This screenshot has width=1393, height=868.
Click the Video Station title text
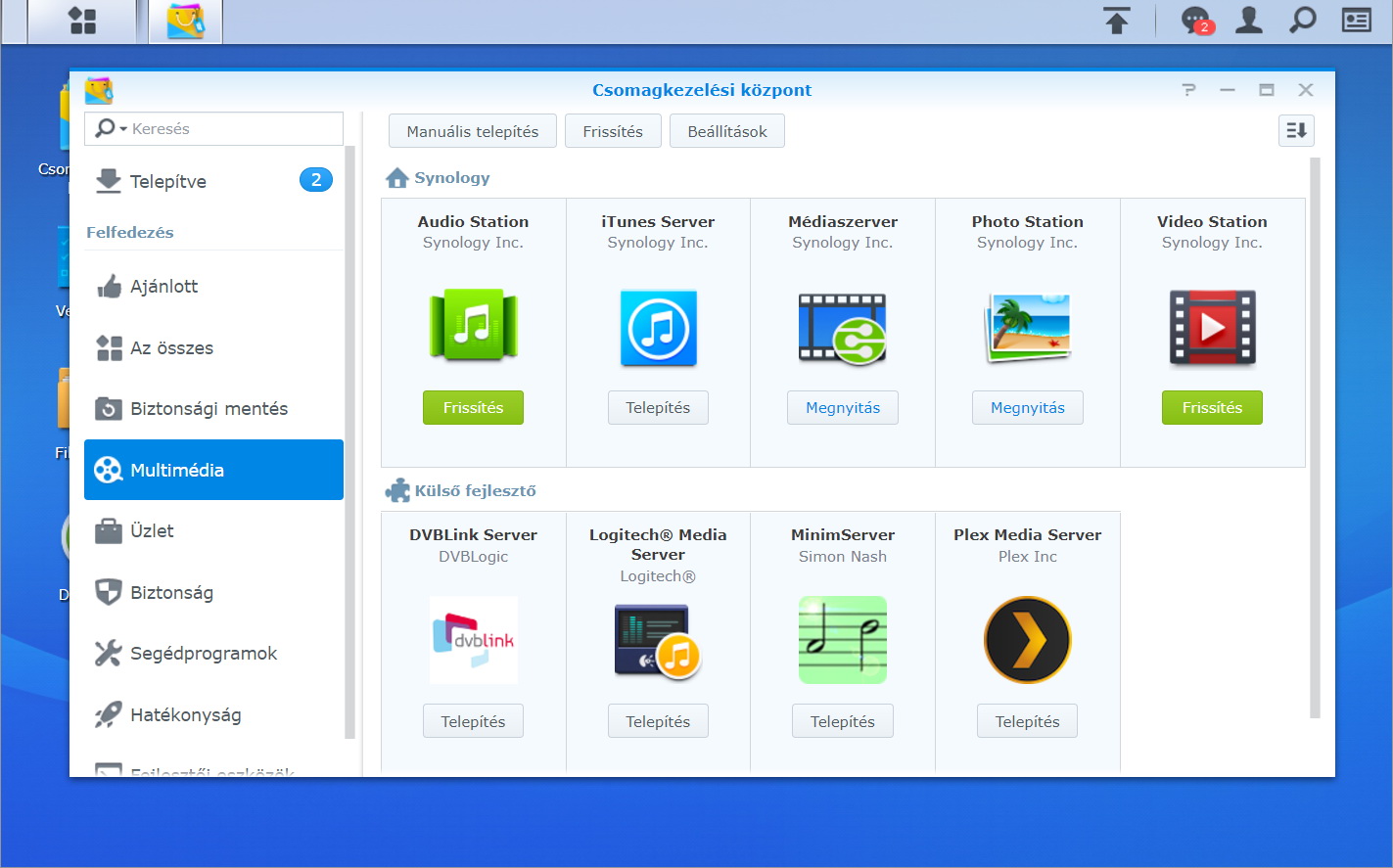1212,222
